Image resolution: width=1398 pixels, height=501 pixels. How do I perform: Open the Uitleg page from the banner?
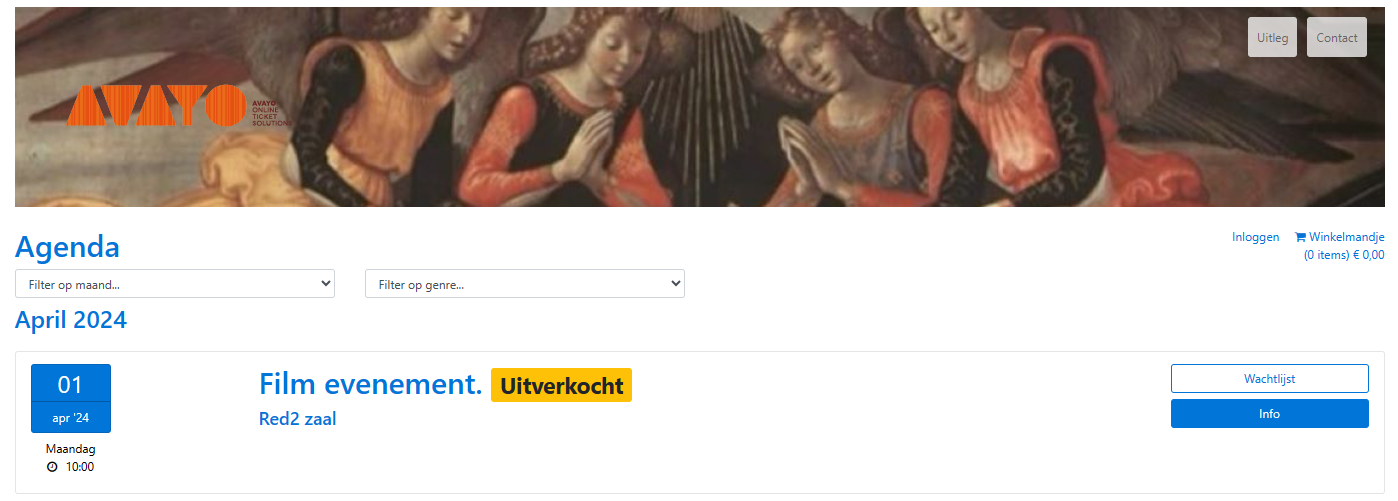tap(1273, 37)
